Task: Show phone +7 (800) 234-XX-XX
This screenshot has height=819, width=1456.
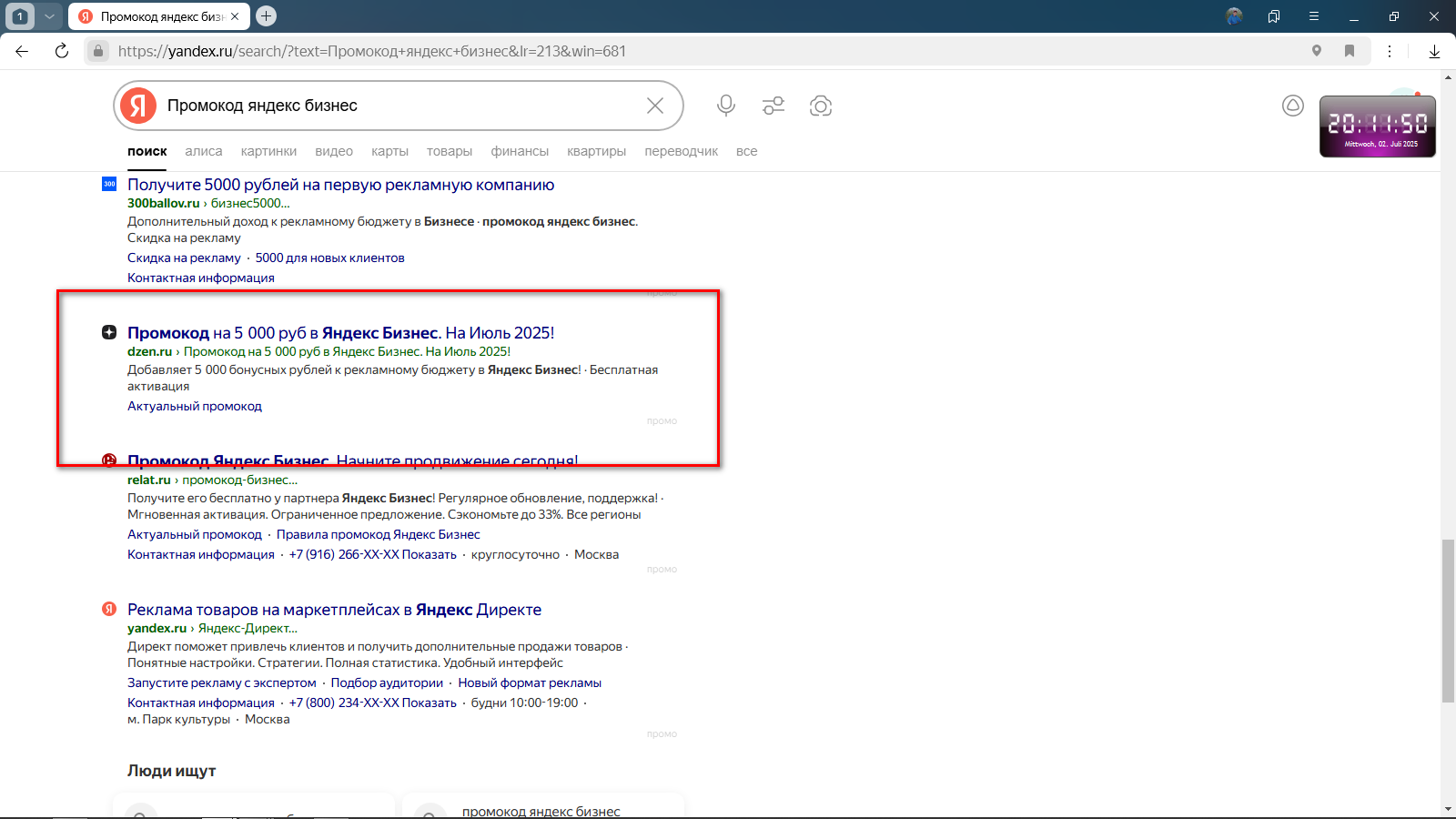Action: pos(372,703)
